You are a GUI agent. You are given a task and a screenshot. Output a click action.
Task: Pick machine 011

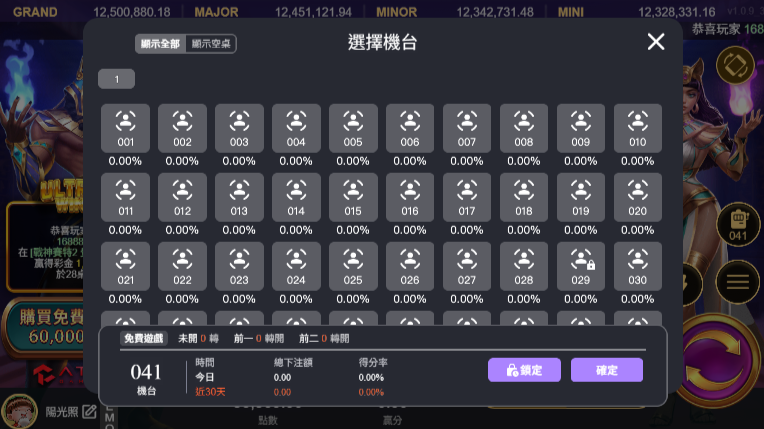pyautogui.click(x=125, y=197)
